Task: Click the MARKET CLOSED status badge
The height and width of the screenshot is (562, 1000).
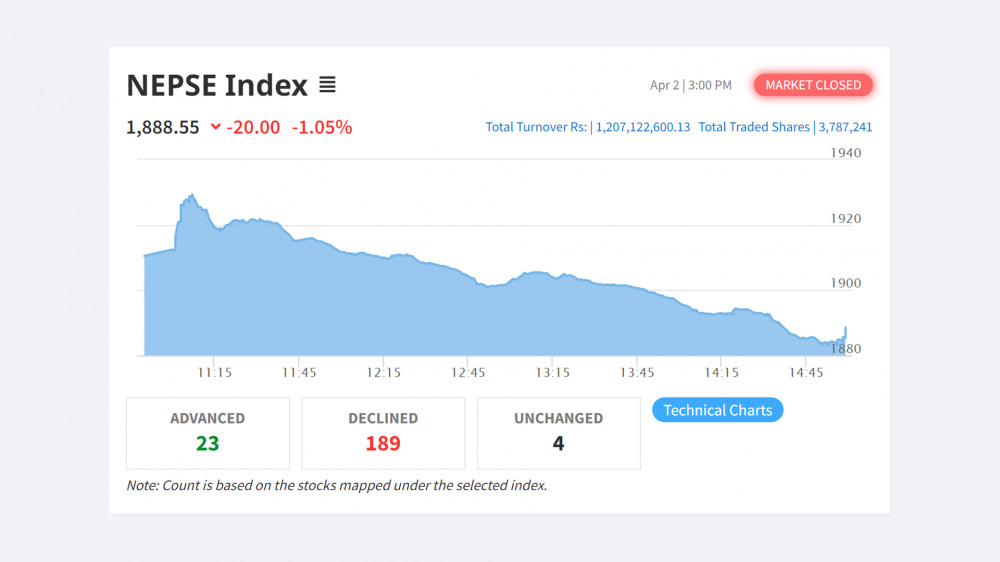Action: 813,85
